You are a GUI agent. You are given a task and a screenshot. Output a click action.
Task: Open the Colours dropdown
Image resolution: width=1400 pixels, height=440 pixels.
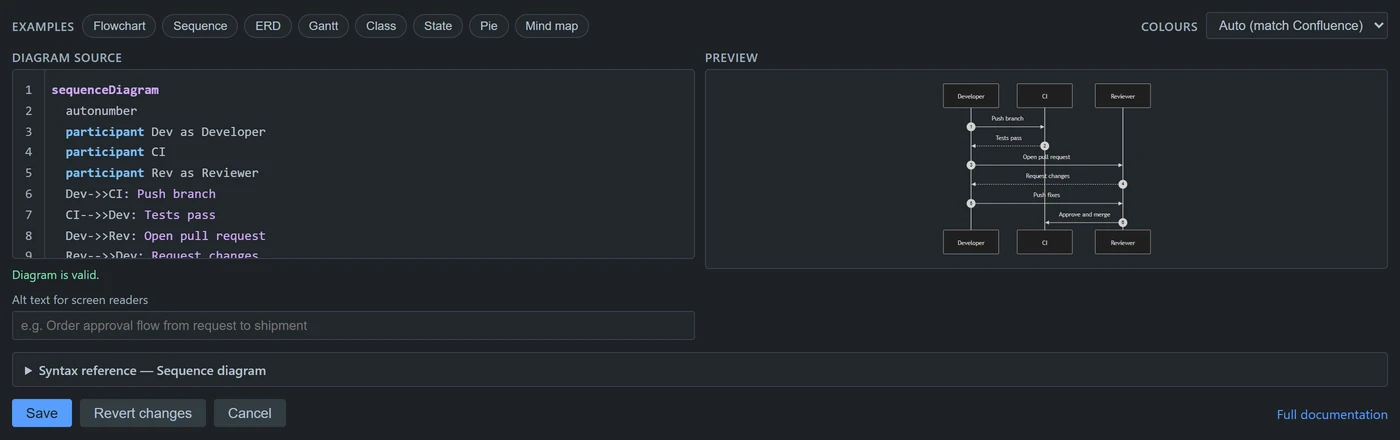coord(1296,26)
